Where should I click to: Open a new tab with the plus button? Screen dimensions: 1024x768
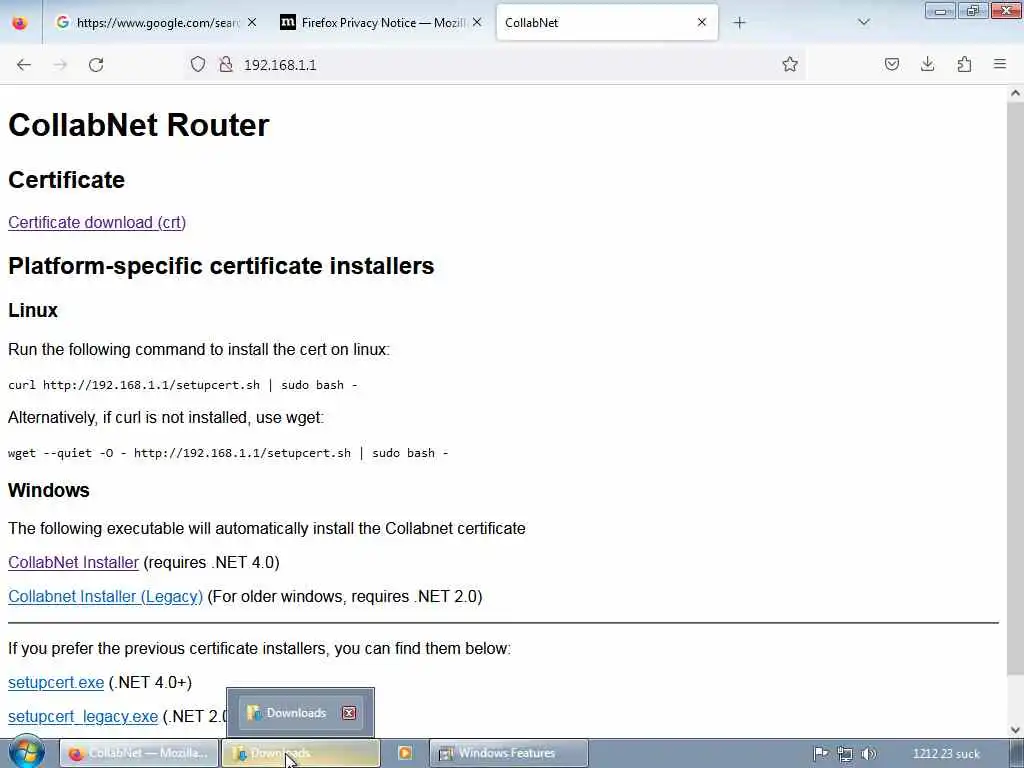pyautogui.click(x=739, y=23)
